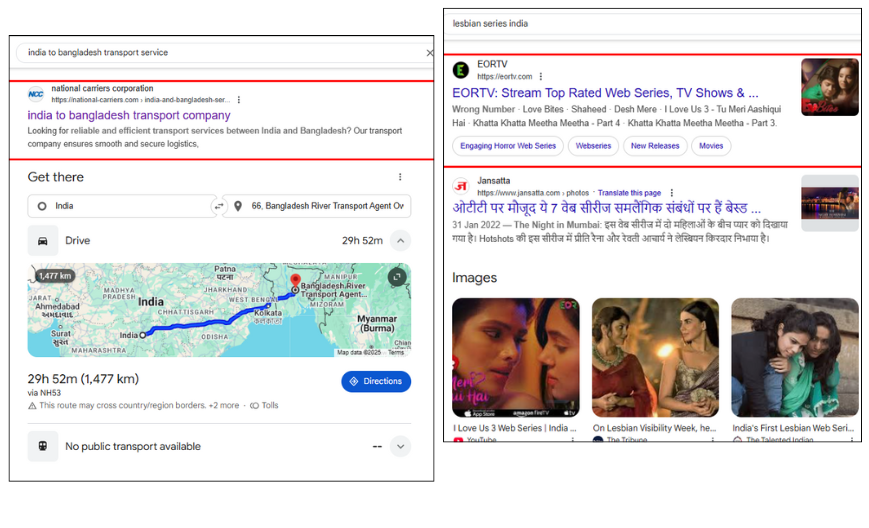Select Engaging Horror Web Series chip
Screen dimensions: 869x528
coord(508,146)
